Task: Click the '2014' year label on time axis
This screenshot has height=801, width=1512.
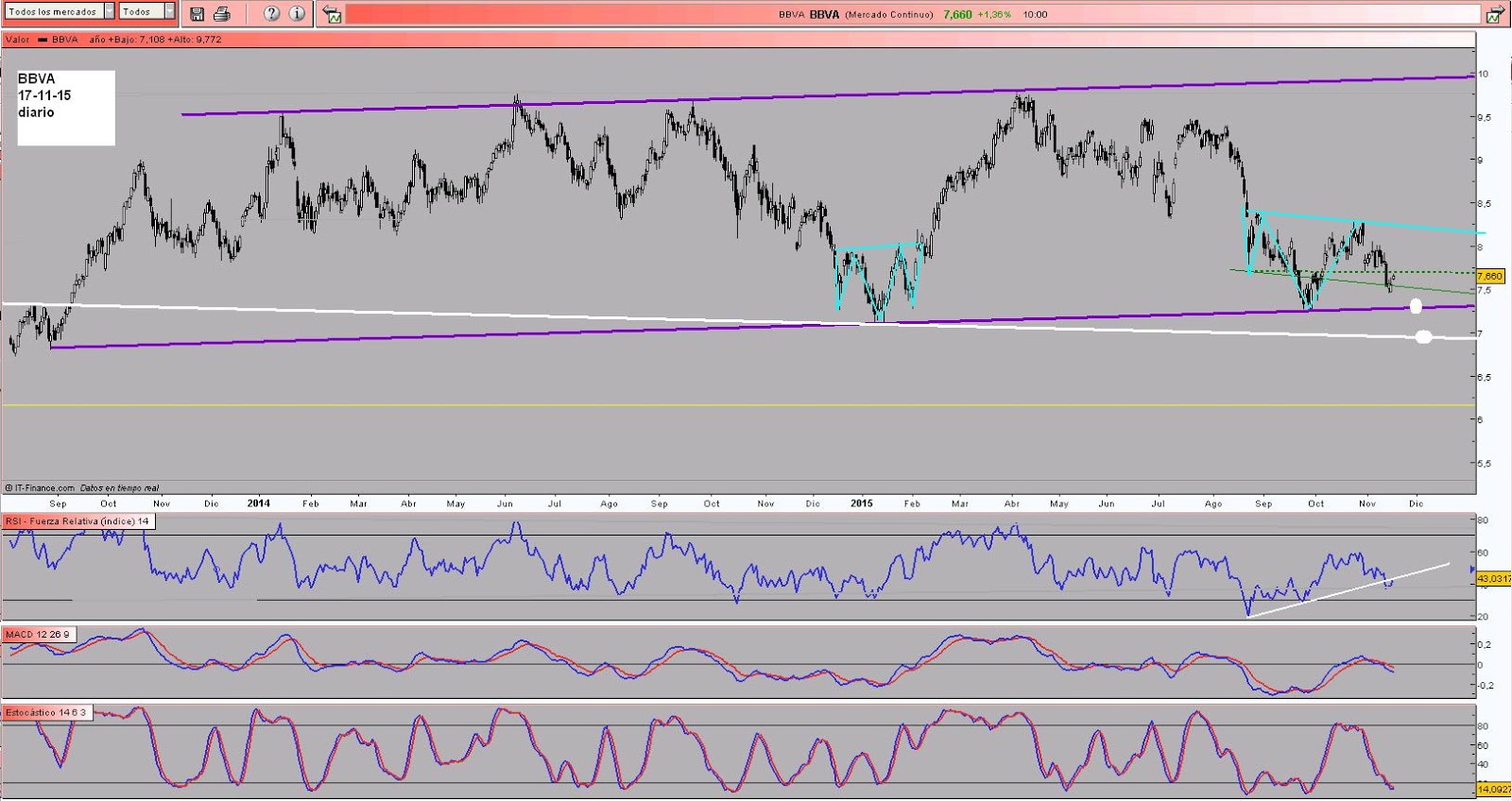Action: (x=258, y=503)
